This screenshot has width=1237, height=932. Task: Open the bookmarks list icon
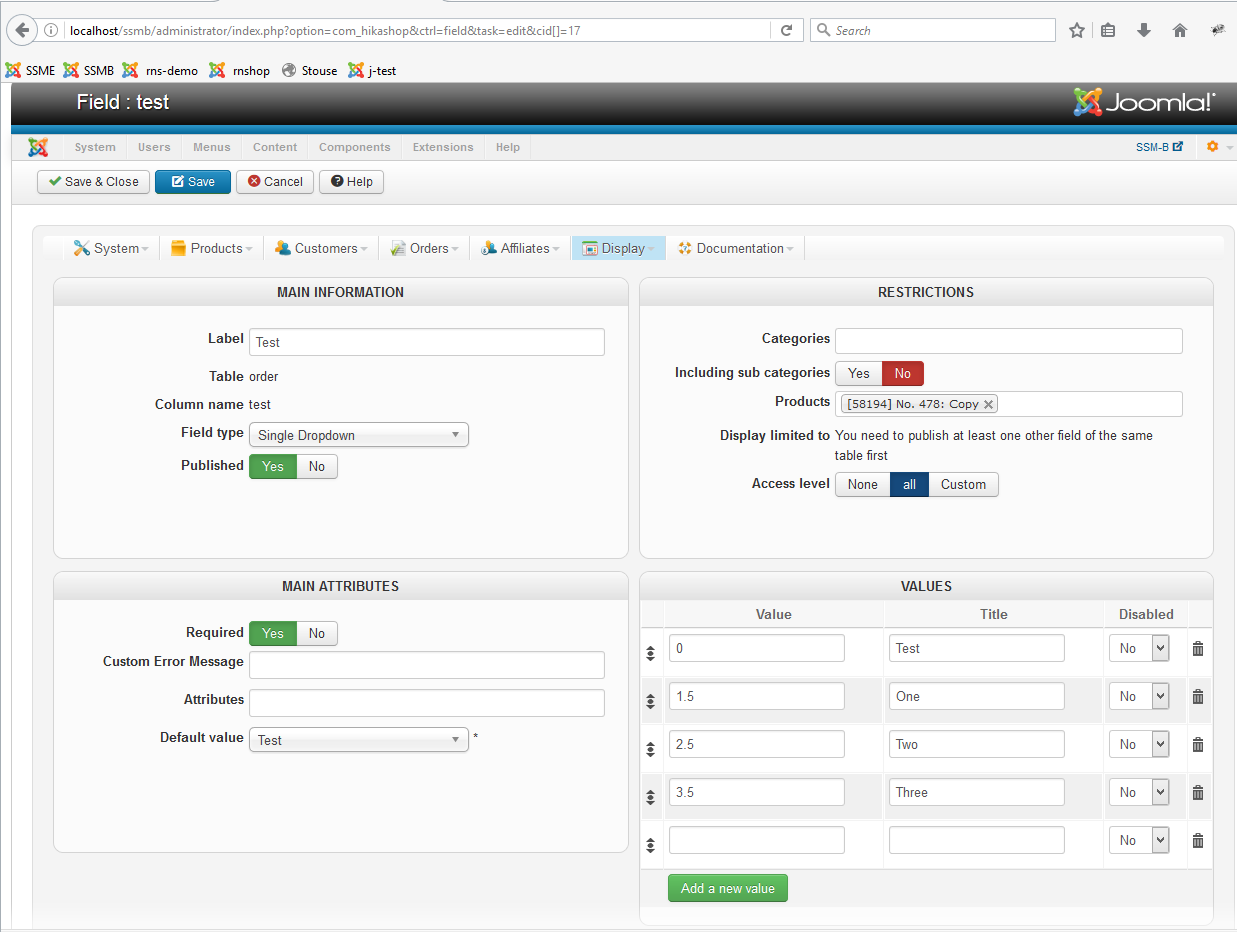[x=1108, y=30]
